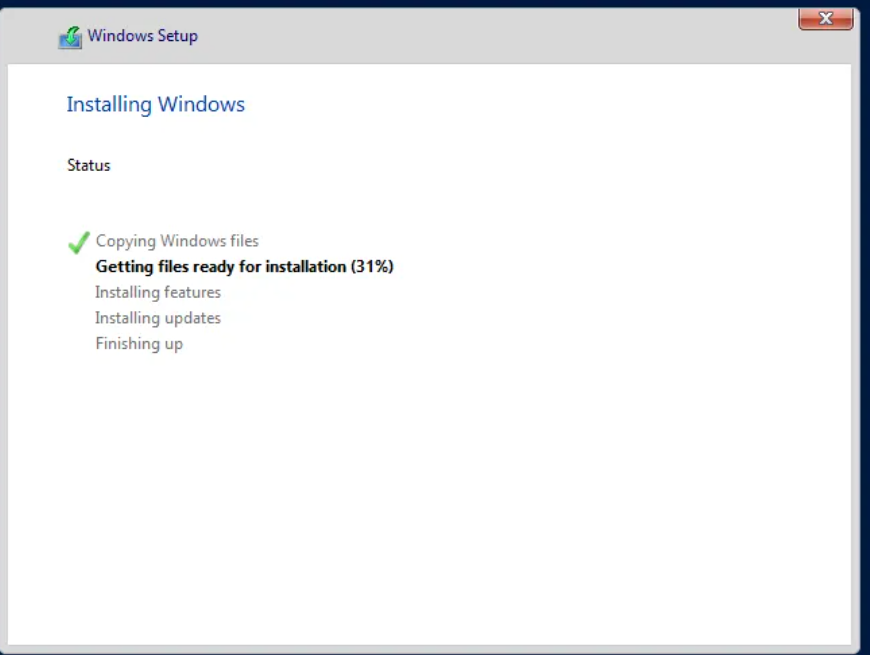Click the 'Finishing up' step text
Viewport: 870px width, 655px height.
point(139,344)
